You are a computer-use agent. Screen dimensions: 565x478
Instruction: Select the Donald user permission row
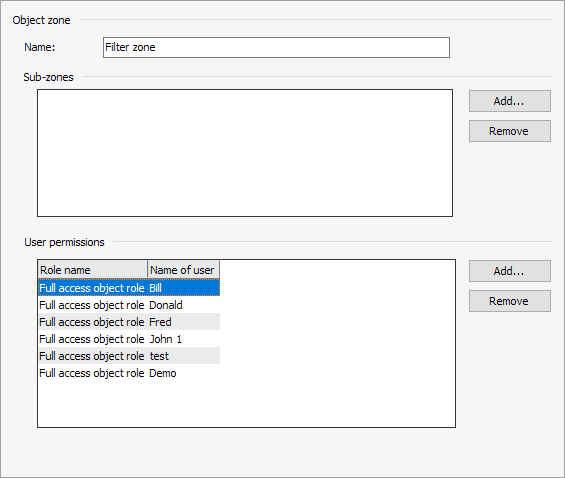[129, 305]
